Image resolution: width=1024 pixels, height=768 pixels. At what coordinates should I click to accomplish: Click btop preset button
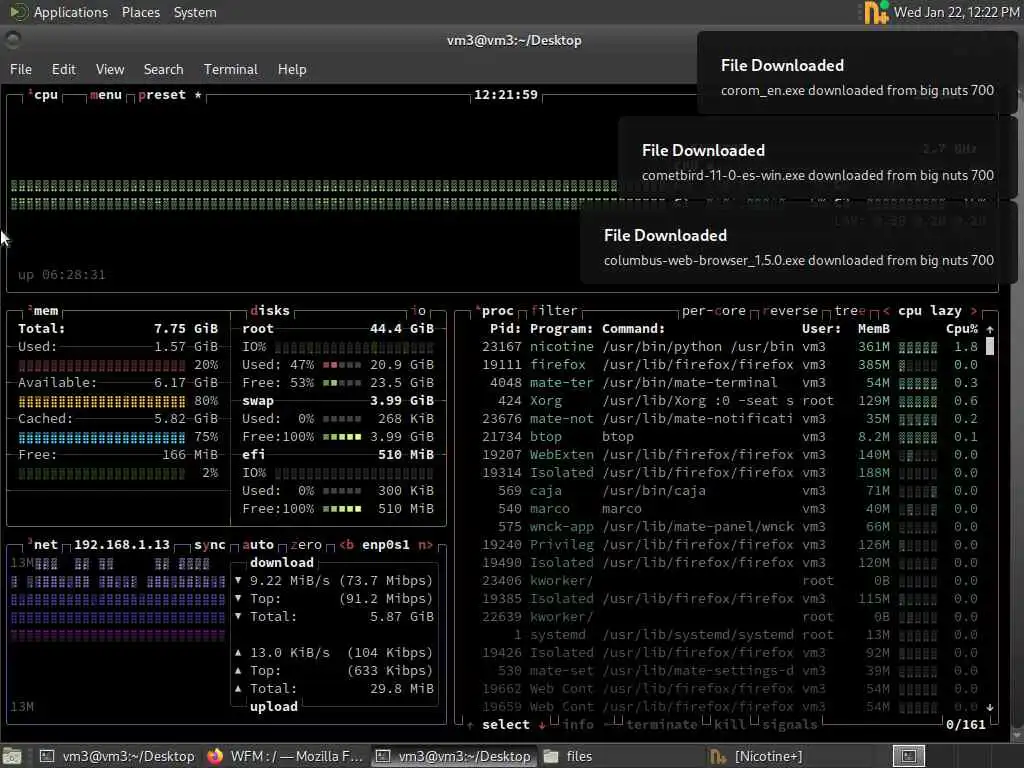(x=162, y=95)
